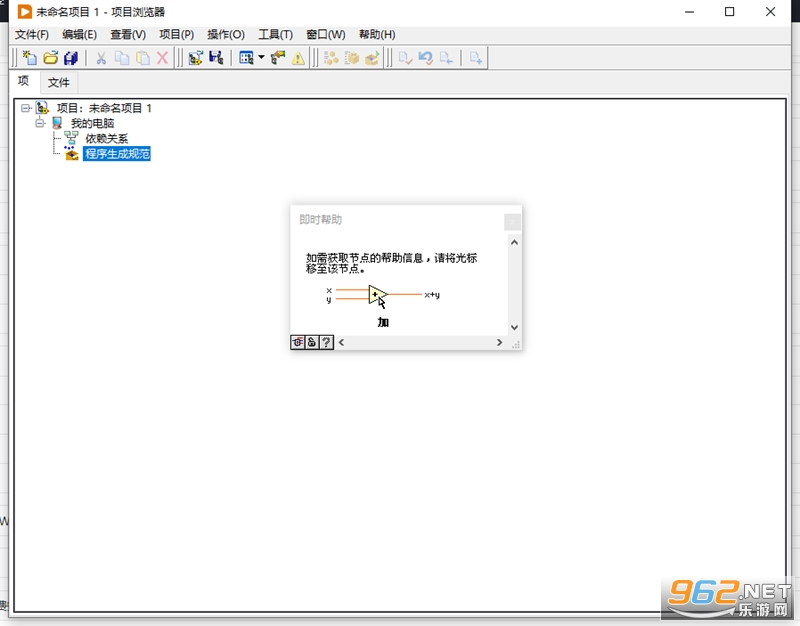The image size is (800, 626).
Task: Click the project root icon in tree
Action: (42, 108)
